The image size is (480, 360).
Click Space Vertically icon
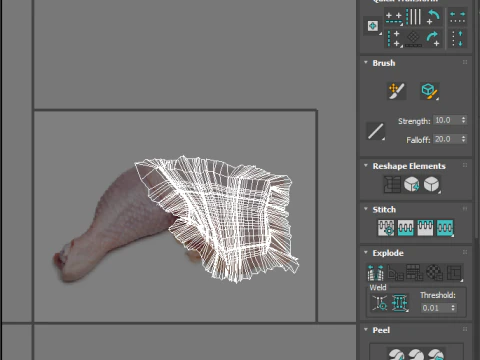(457, 39)
